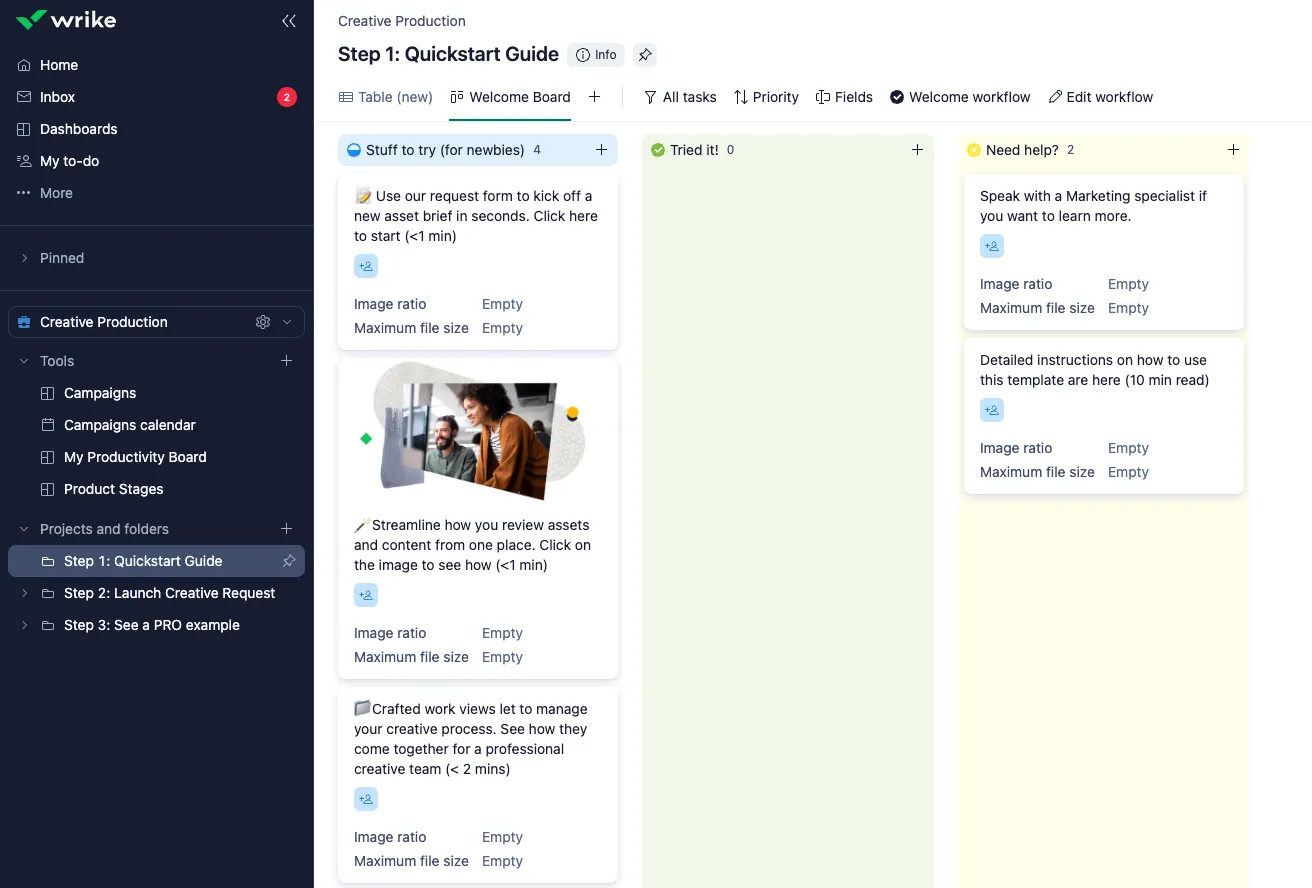The image size is (1312, 888).
Task: Collapse sidebar with double-chevron icon
Action: [x=289, y=20]
